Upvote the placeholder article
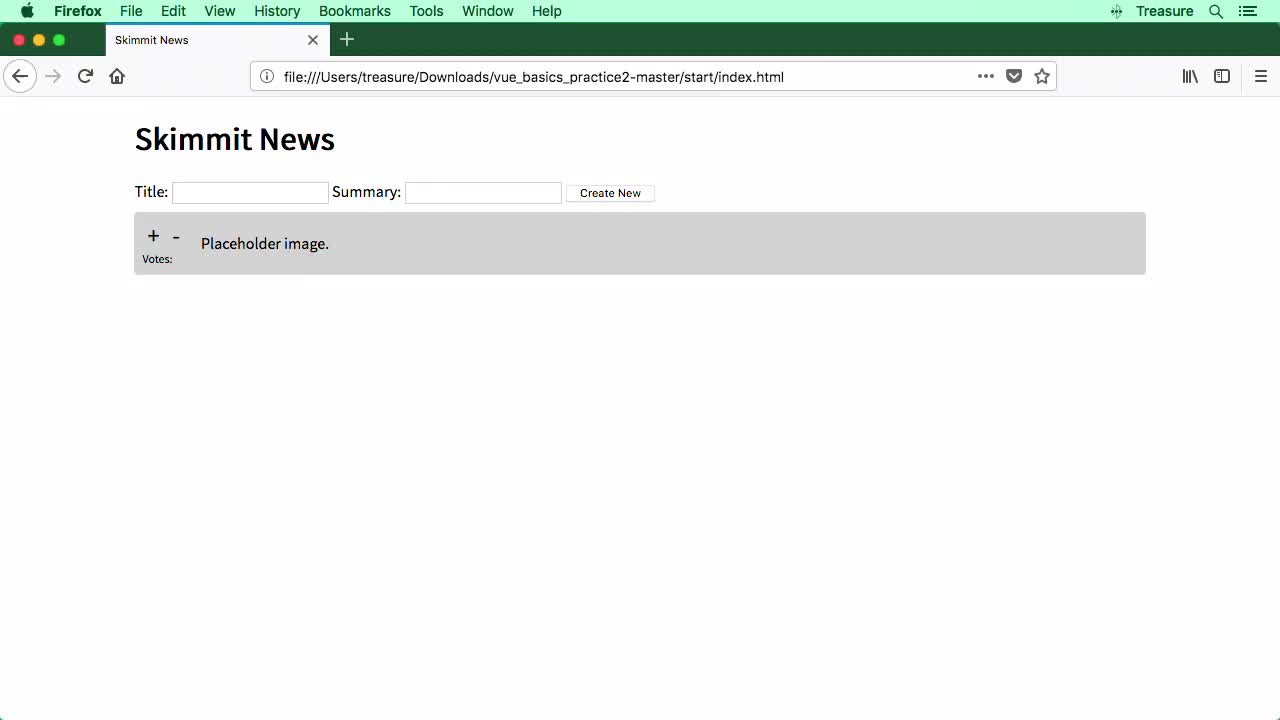The width and height of the screenshot is (1280, 720). 153,236
